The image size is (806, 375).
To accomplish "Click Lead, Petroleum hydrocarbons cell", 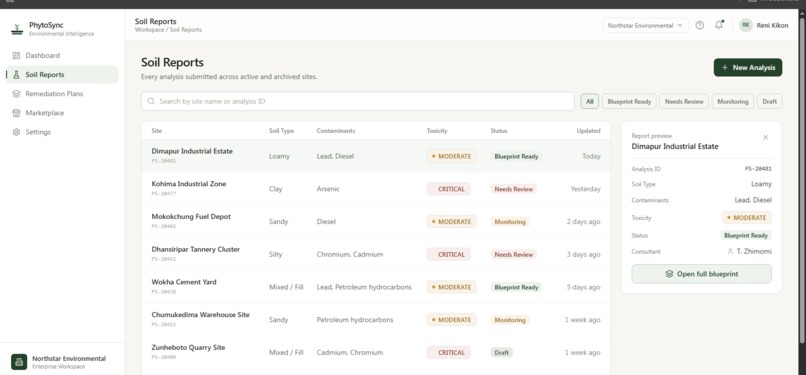I will pos(364,287).
